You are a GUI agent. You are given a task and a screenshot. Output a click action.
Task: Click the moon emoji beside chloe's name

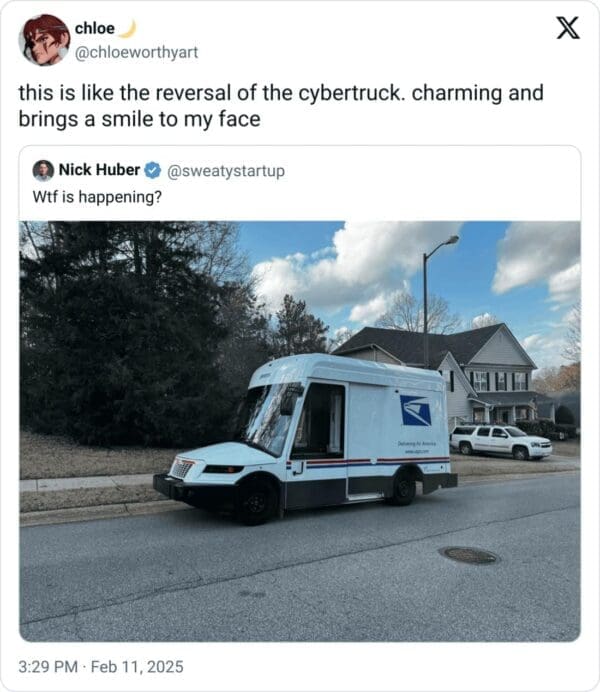tap(128, 29)
